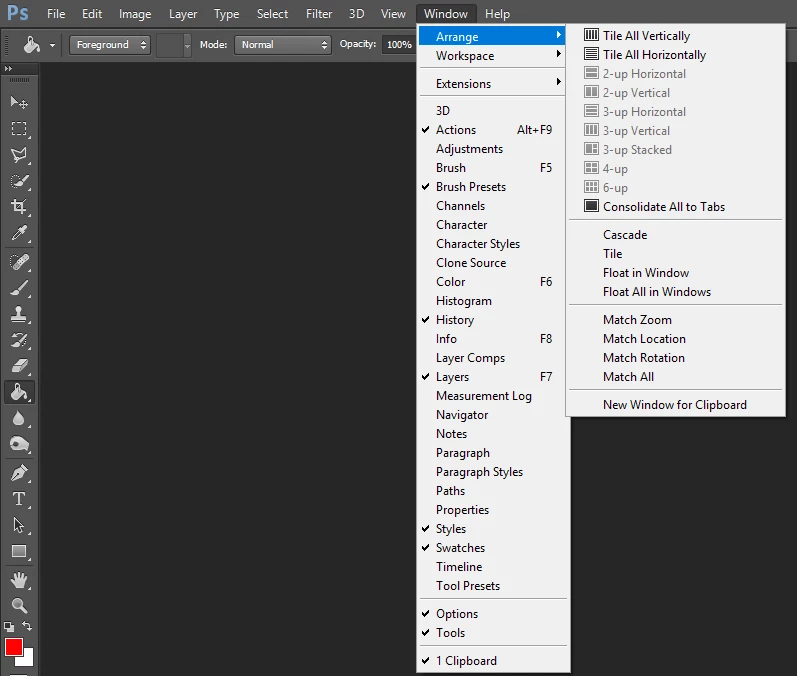The height and width of the screenshot is (676, 797).
Task: Choose Float in Window
Action: coord(675,273)
